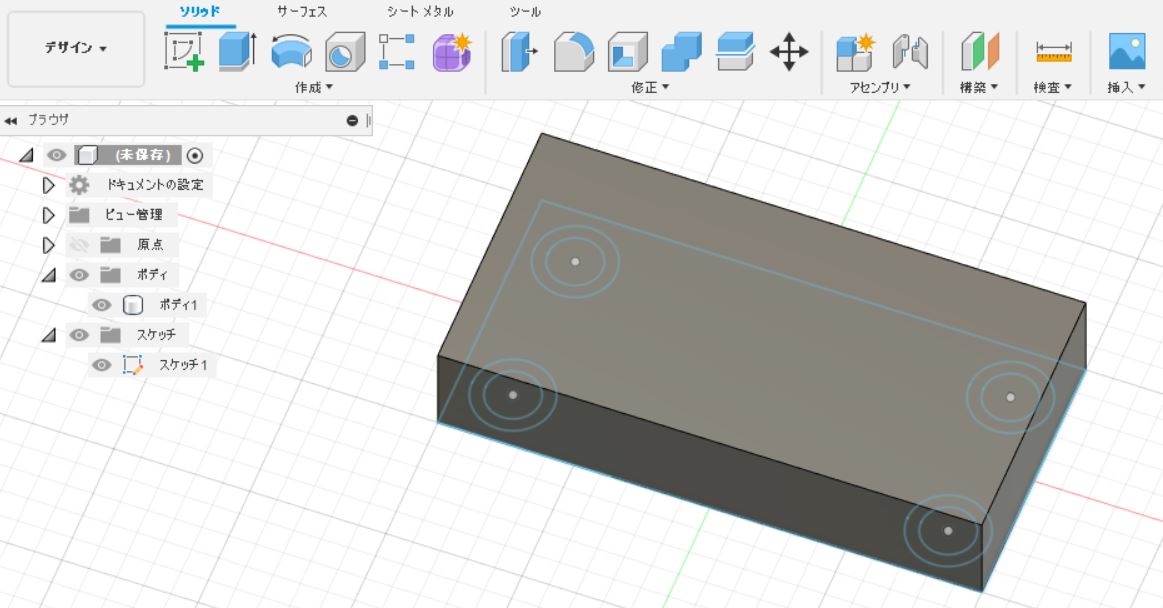1163x608 pixels.
Task: Click the root component cube icon
Action: tap(88, 155)
